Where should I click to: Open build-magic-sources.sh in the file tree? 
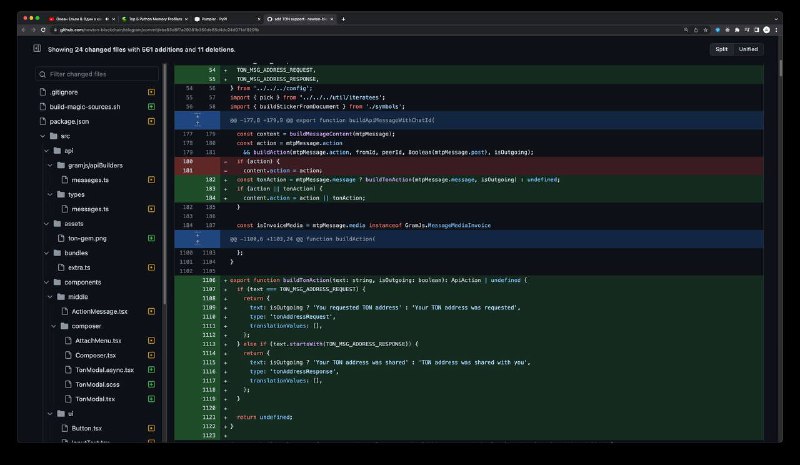point(85,107)
